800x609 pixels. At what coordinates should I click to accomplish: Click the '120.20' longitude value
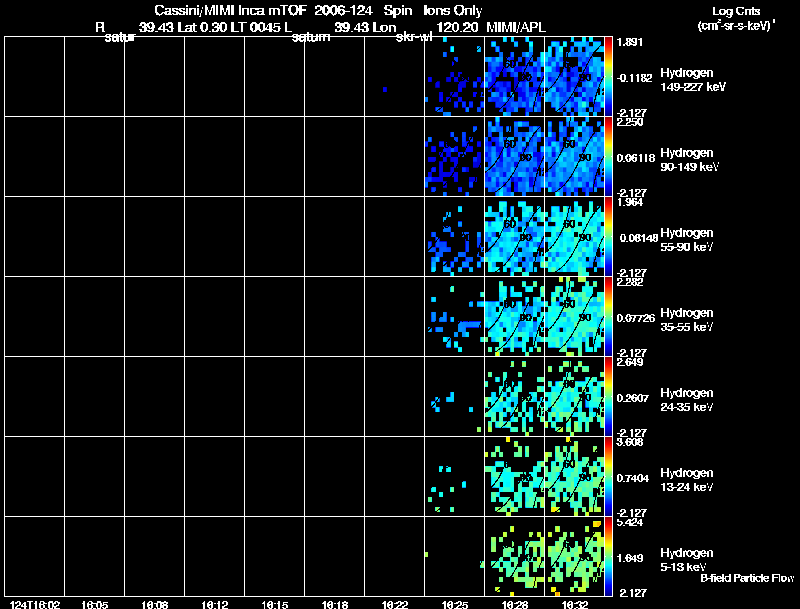click(457, 27)
